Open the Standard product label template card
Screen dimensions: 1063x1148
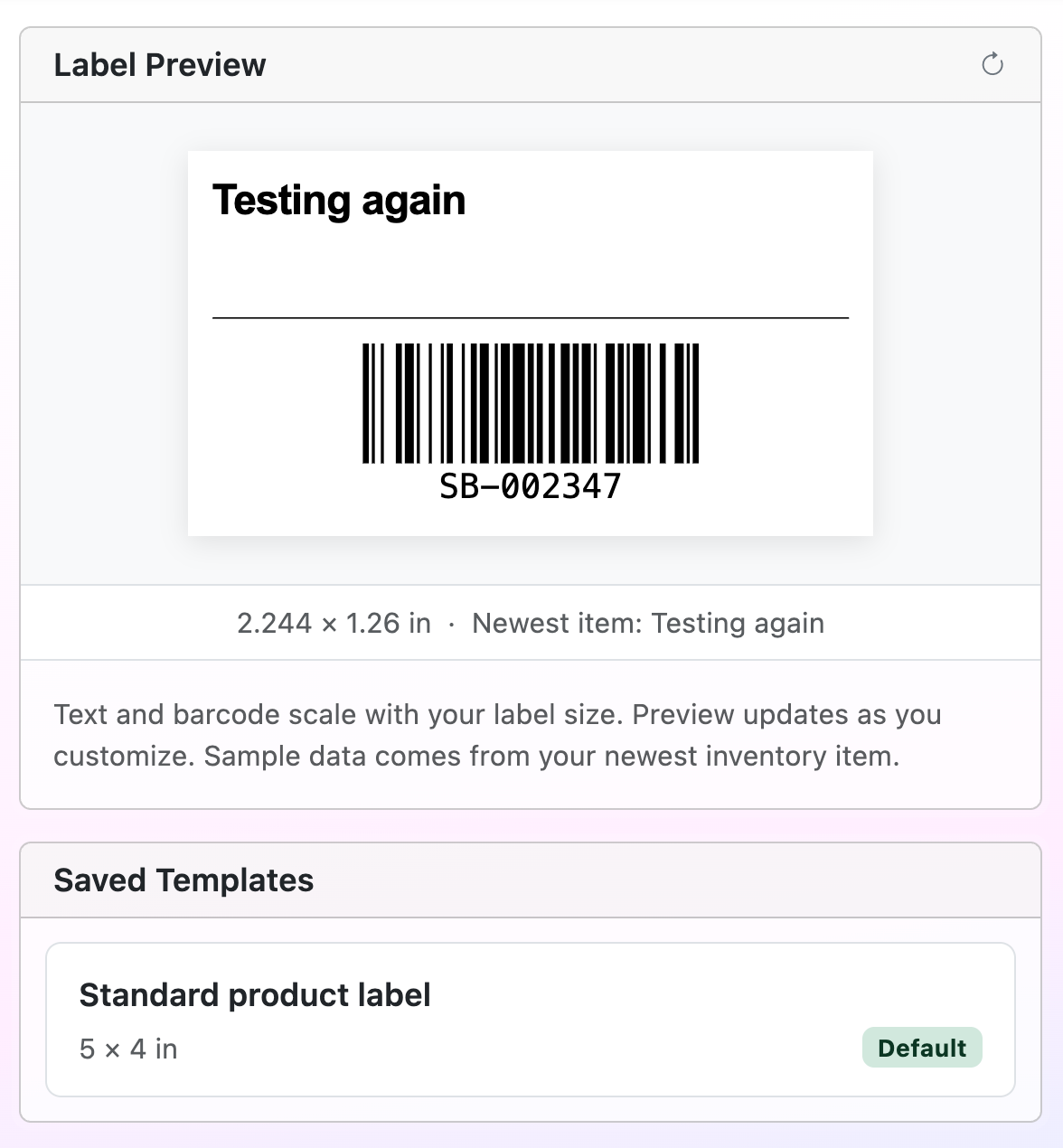click(x=531, y=1020)
